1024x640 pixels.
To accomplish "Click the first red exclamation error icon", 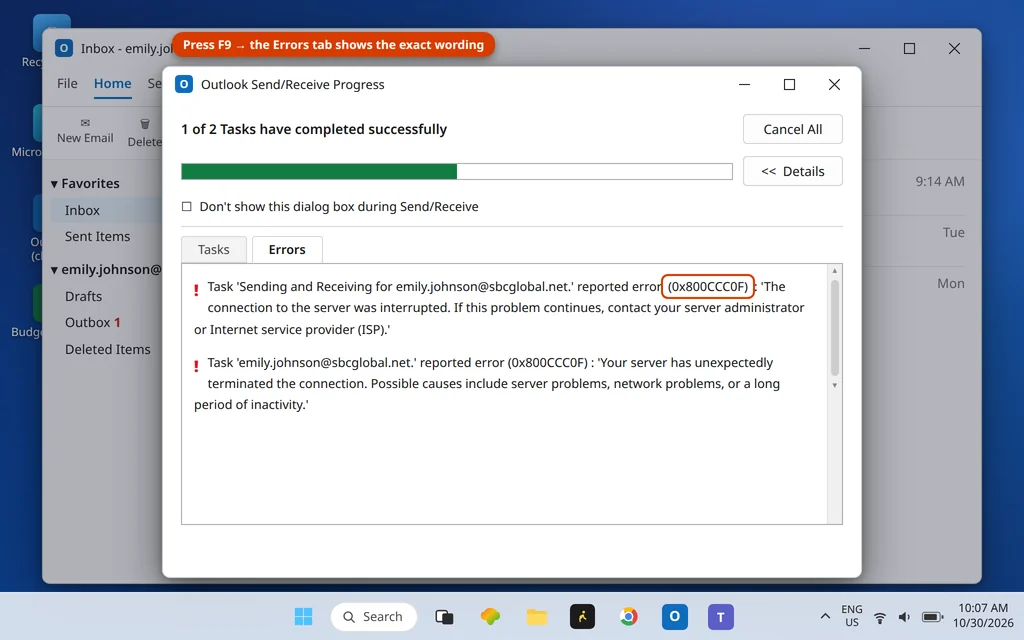I will coord(196,290).
